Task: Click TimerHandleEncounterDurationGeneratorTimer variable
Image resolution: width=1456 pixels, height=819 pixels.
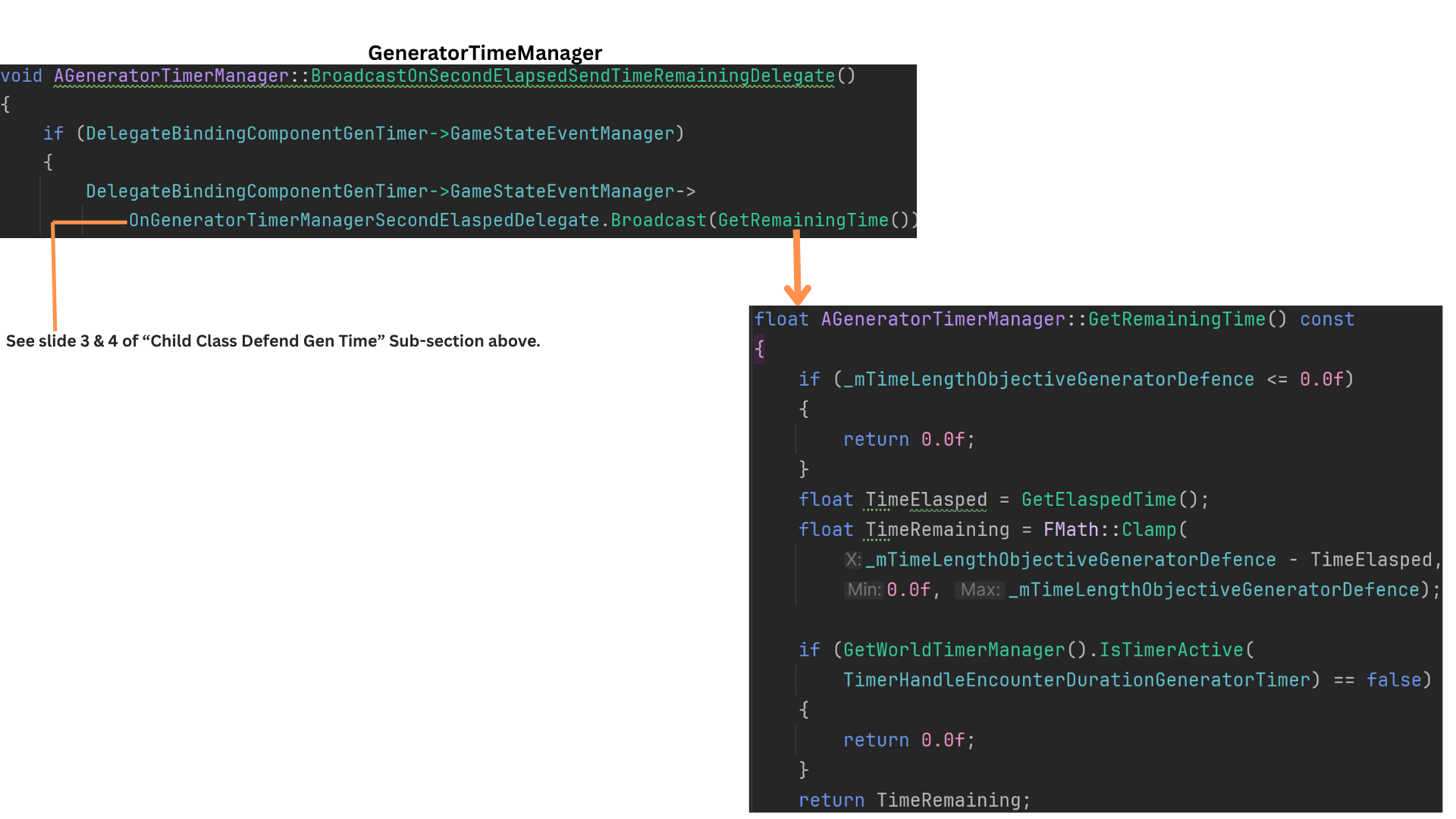Action: pos(1077,679)
